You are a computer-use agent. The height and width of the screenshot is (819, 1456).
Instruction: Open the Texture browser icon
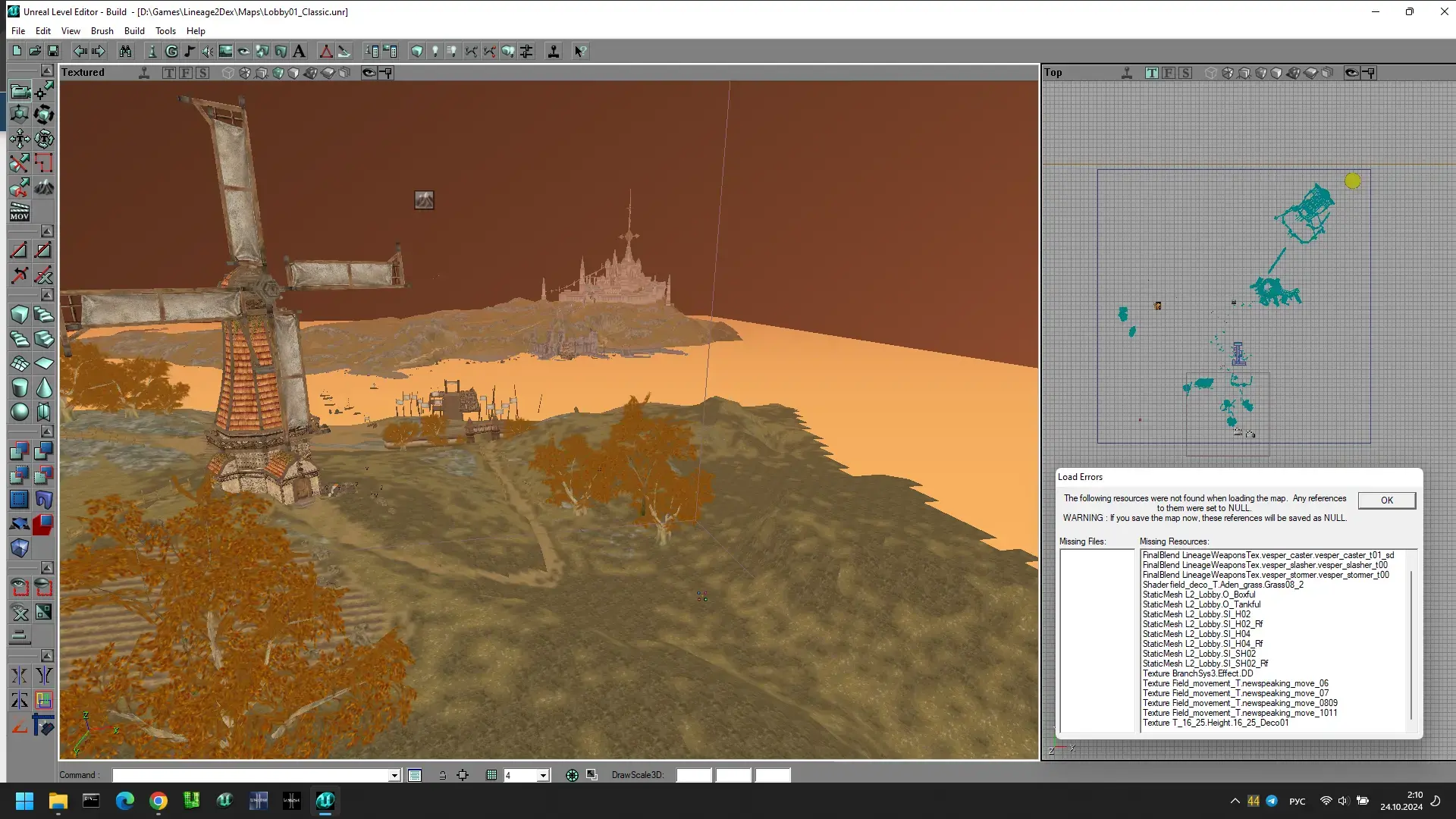tap(226, 51)
